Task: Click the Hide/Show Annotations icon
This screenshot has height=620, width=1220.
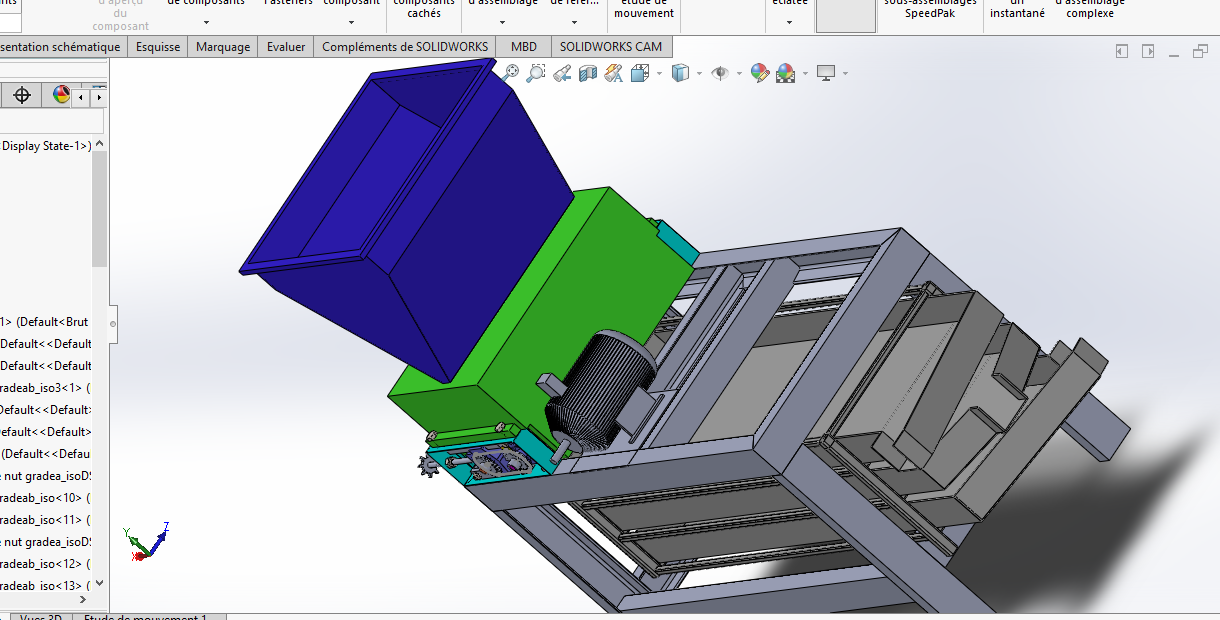Action: click(x=614, y=72)
